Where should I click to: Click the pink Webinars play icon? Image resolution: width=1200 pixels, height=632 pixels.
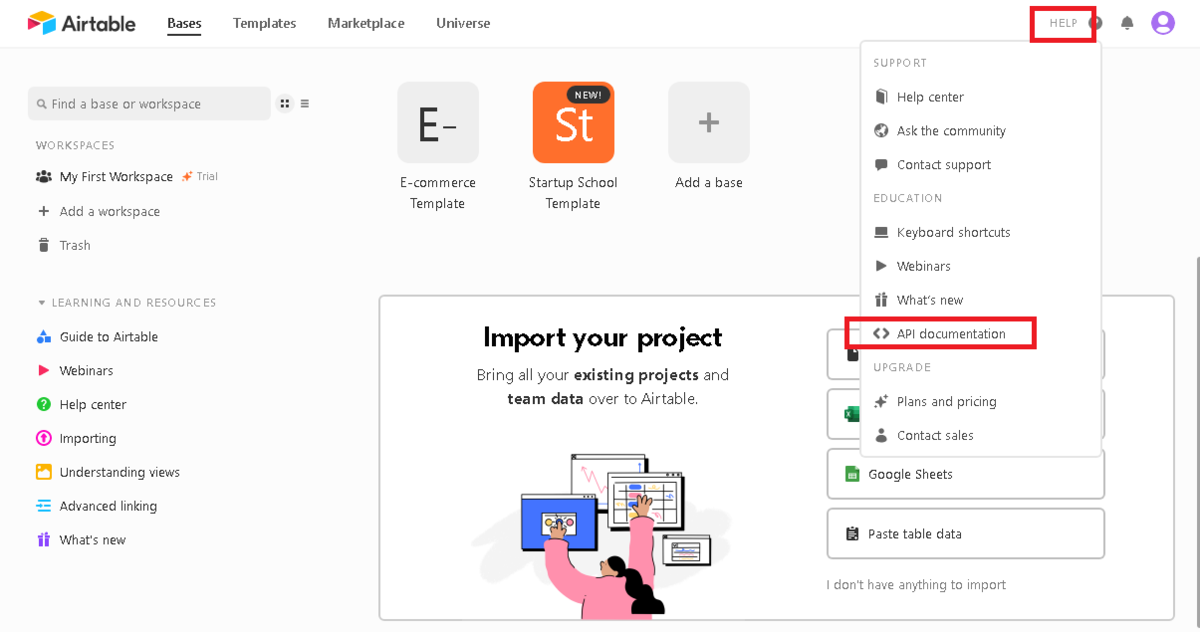tap(43, 371)
